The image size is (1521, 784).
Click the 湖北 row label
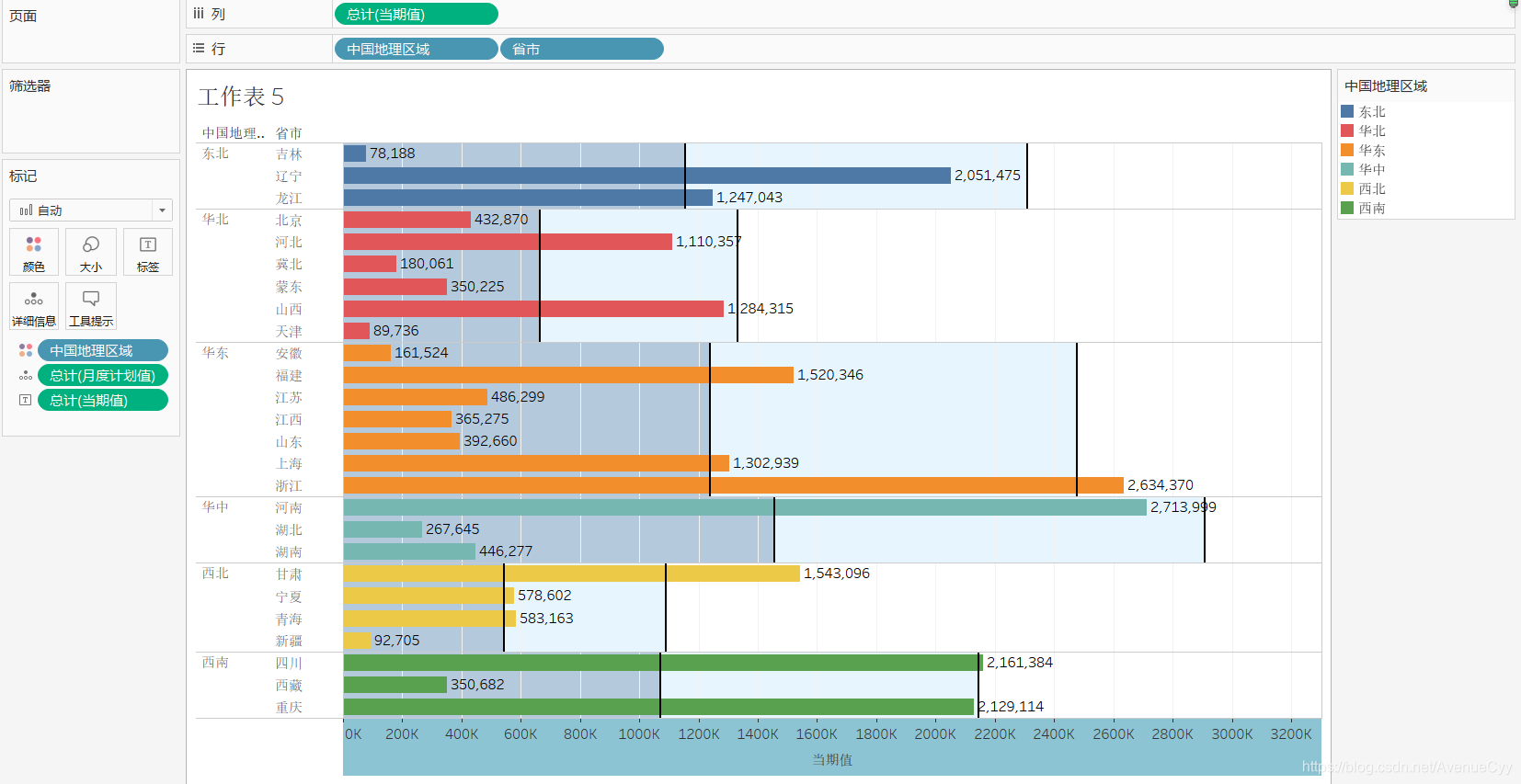[289, 530]
